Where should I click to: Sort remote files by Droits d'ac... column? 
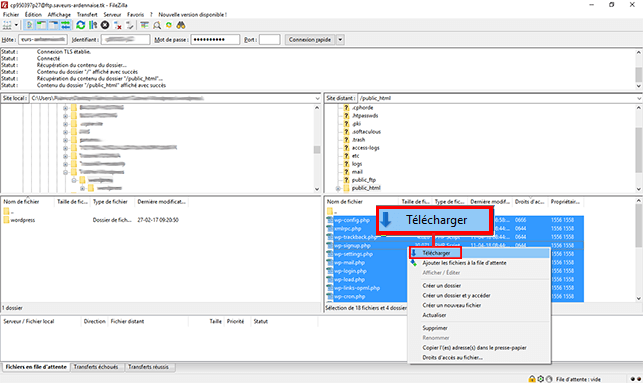click(529, 202)
